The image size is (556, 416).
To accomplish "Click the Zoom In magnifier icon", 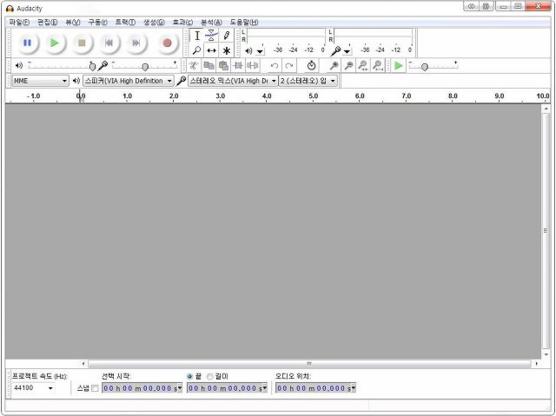I will 333,66.
